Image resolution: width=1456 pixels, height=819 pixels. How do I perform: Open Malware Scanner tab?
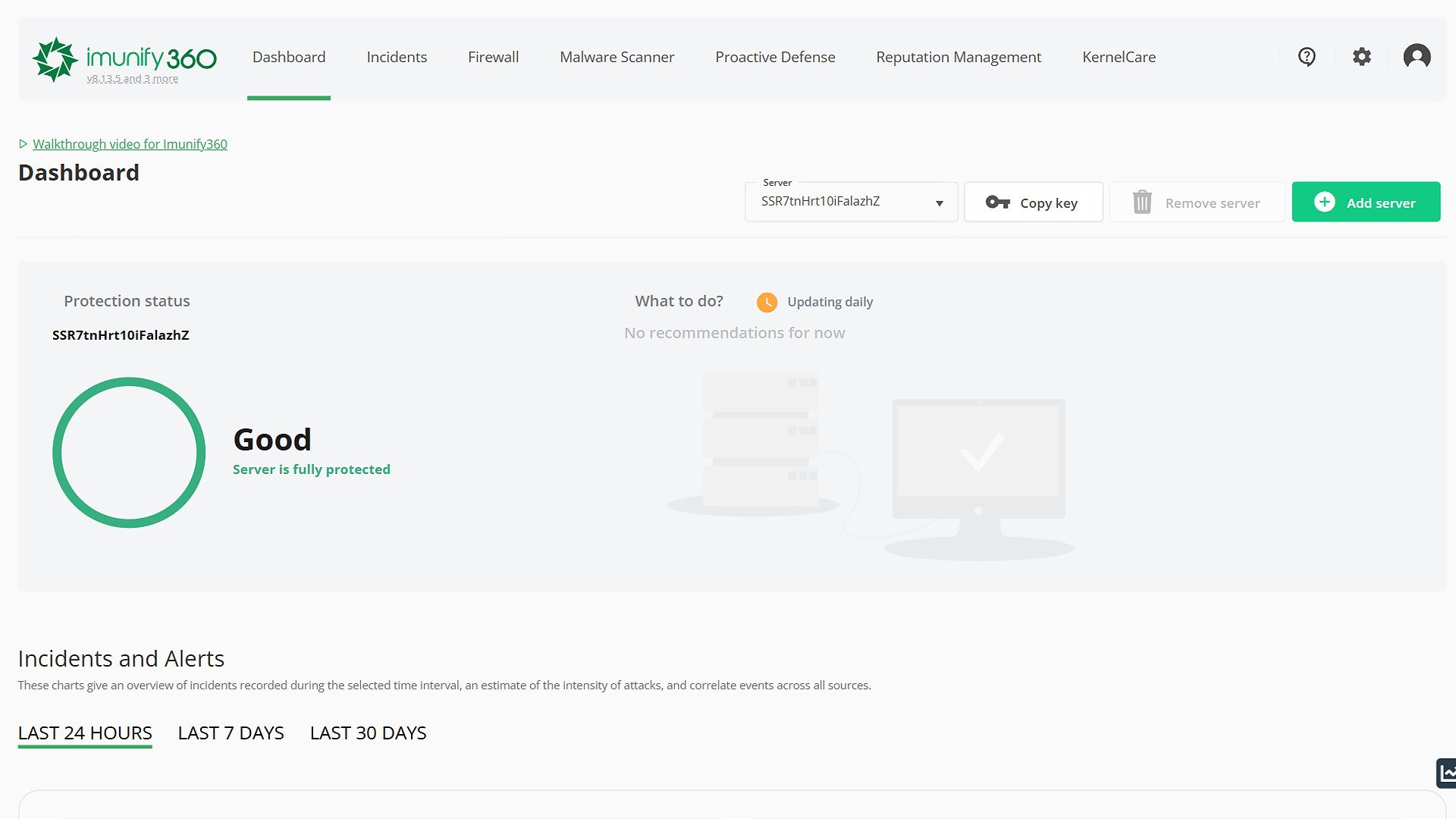tap(617, 58)
